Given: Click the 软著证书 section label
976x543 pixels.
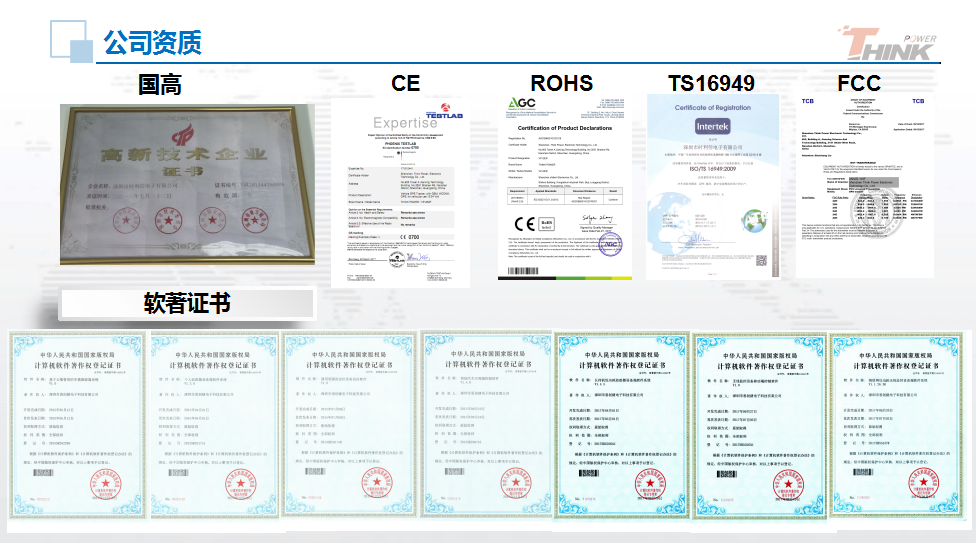Looking at the screenshot, I should point(184,303).
